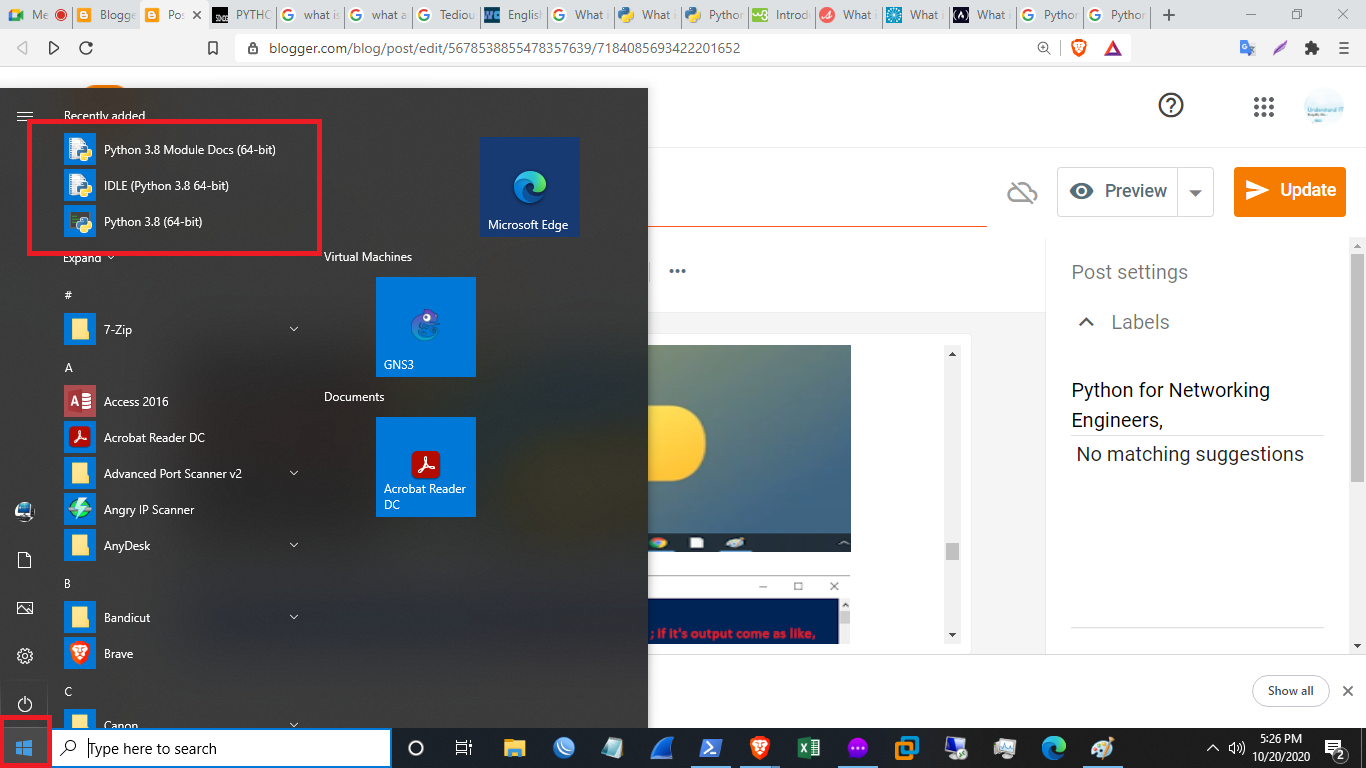1366x768 pixels.
Task: Click the orange Update button
Action: coord(1289,191)
